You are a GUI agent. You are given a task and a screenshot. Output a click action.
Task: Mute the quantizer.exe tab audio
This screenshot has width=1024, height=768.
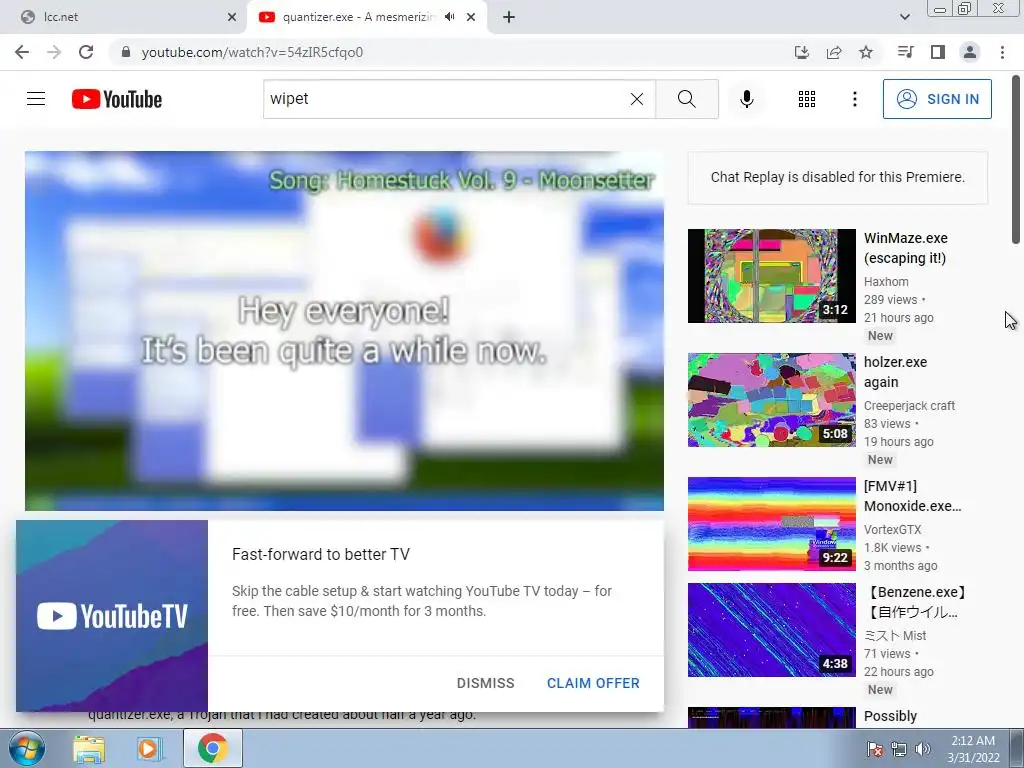point(449,17)
